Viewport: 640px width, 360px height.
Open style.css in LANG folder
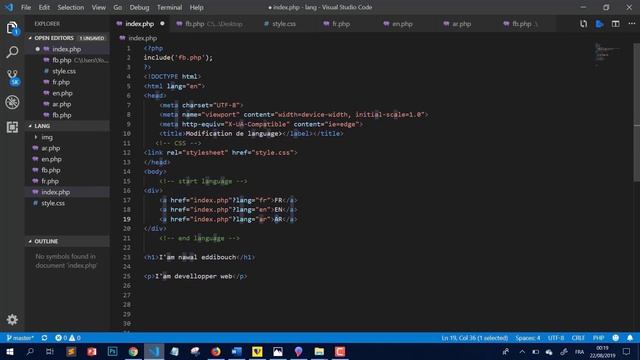tap(53, 203)
